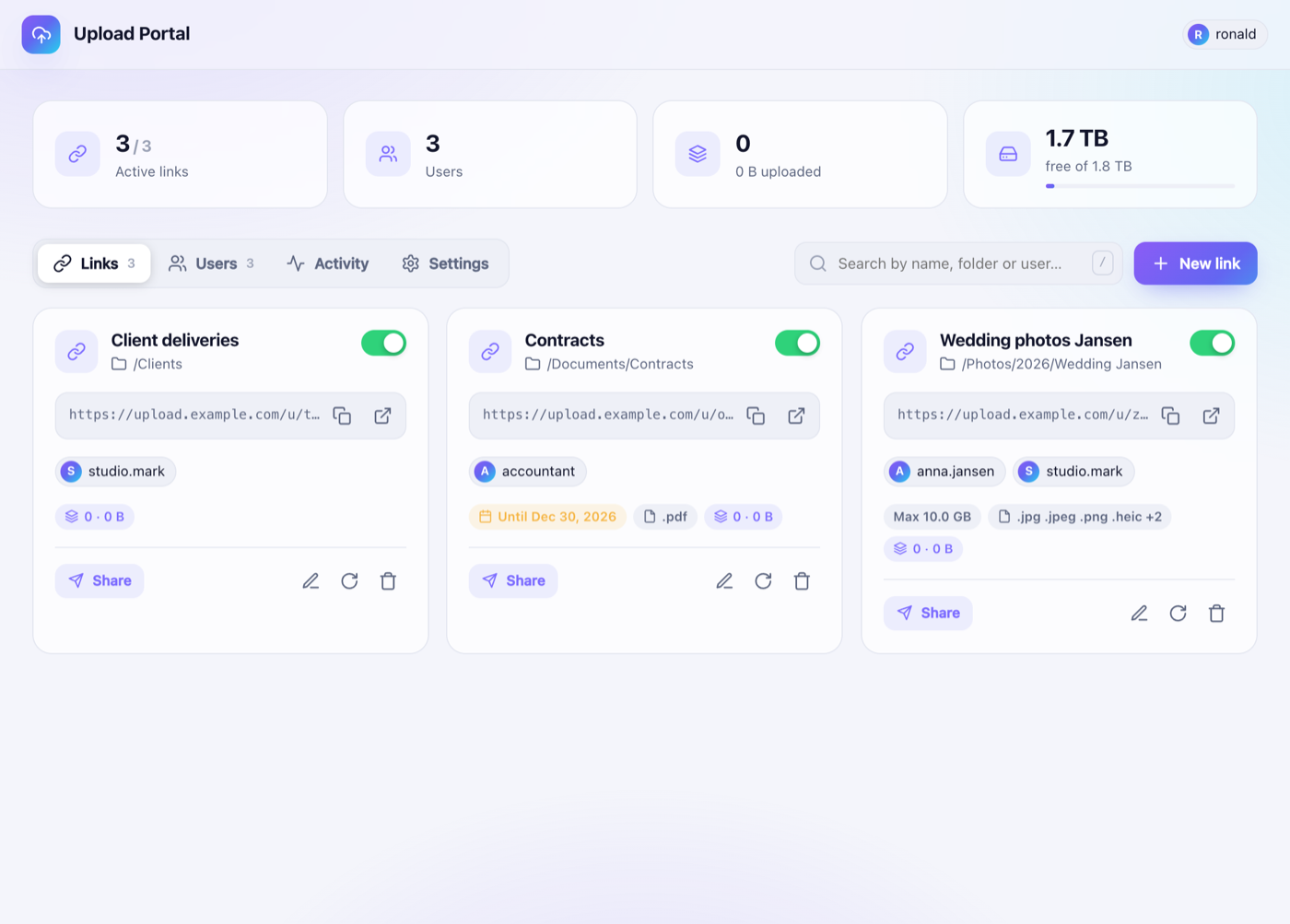The image size is (1290, 924).
Task: Go to the Settings tab
Action: (x=445, y=263)
